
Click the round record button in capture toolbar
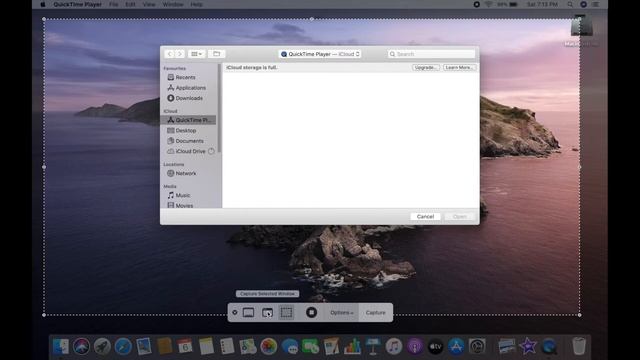pyautogui.click(x=311, y=313)
